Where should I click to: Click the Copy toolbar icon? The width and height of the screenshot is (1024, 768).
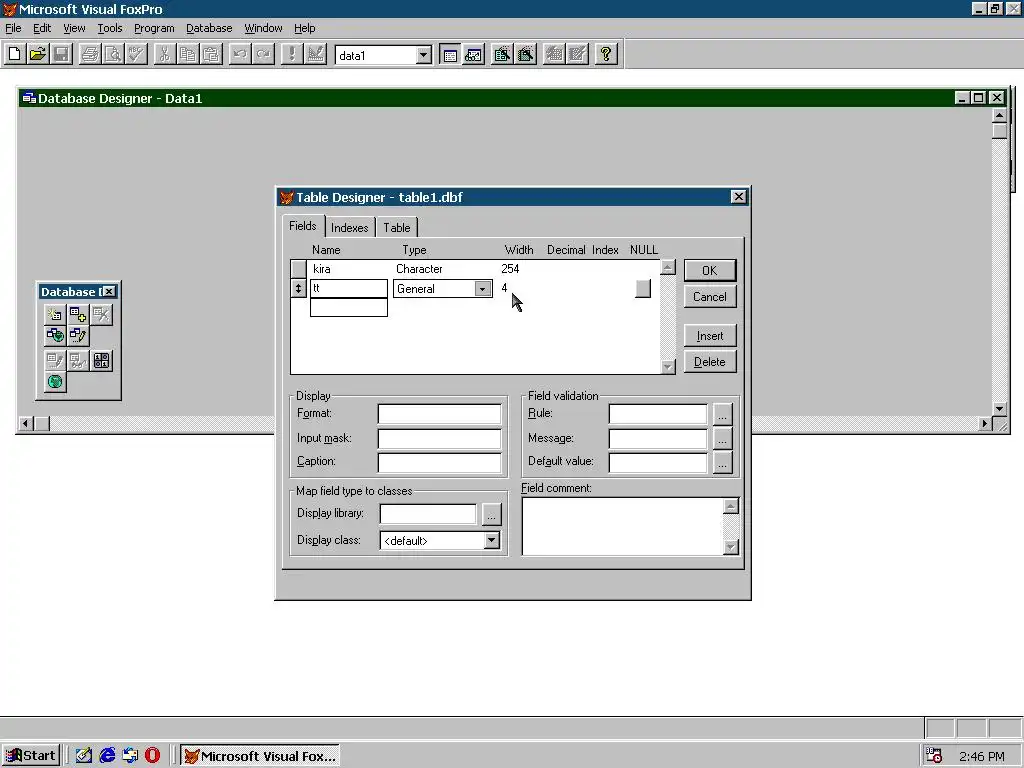click(x=188, y=54)
